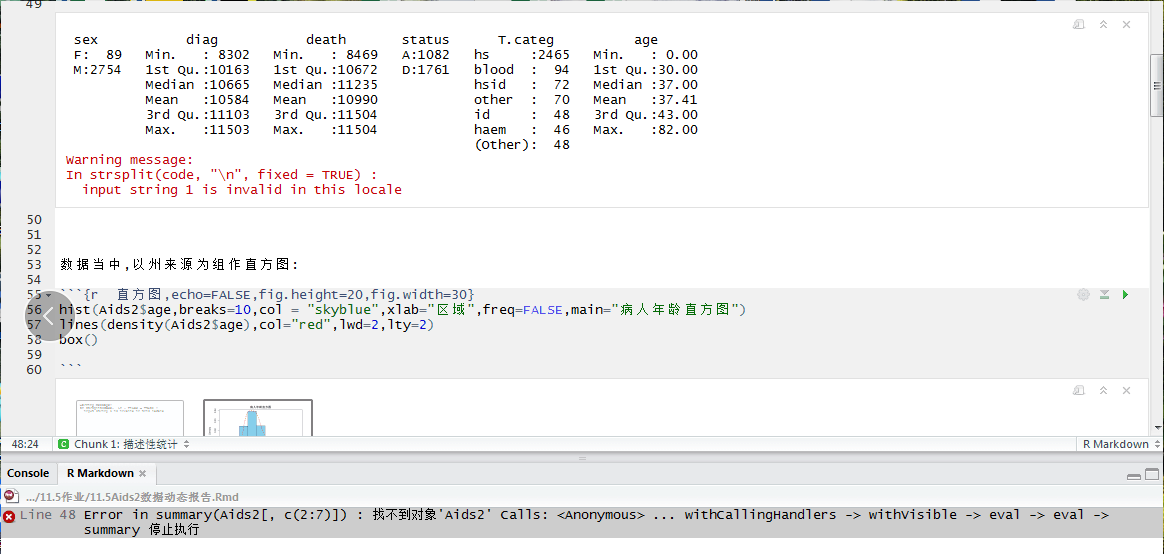Click the 'hs :2465' output value
The image size is (1164, 554).
522,55
